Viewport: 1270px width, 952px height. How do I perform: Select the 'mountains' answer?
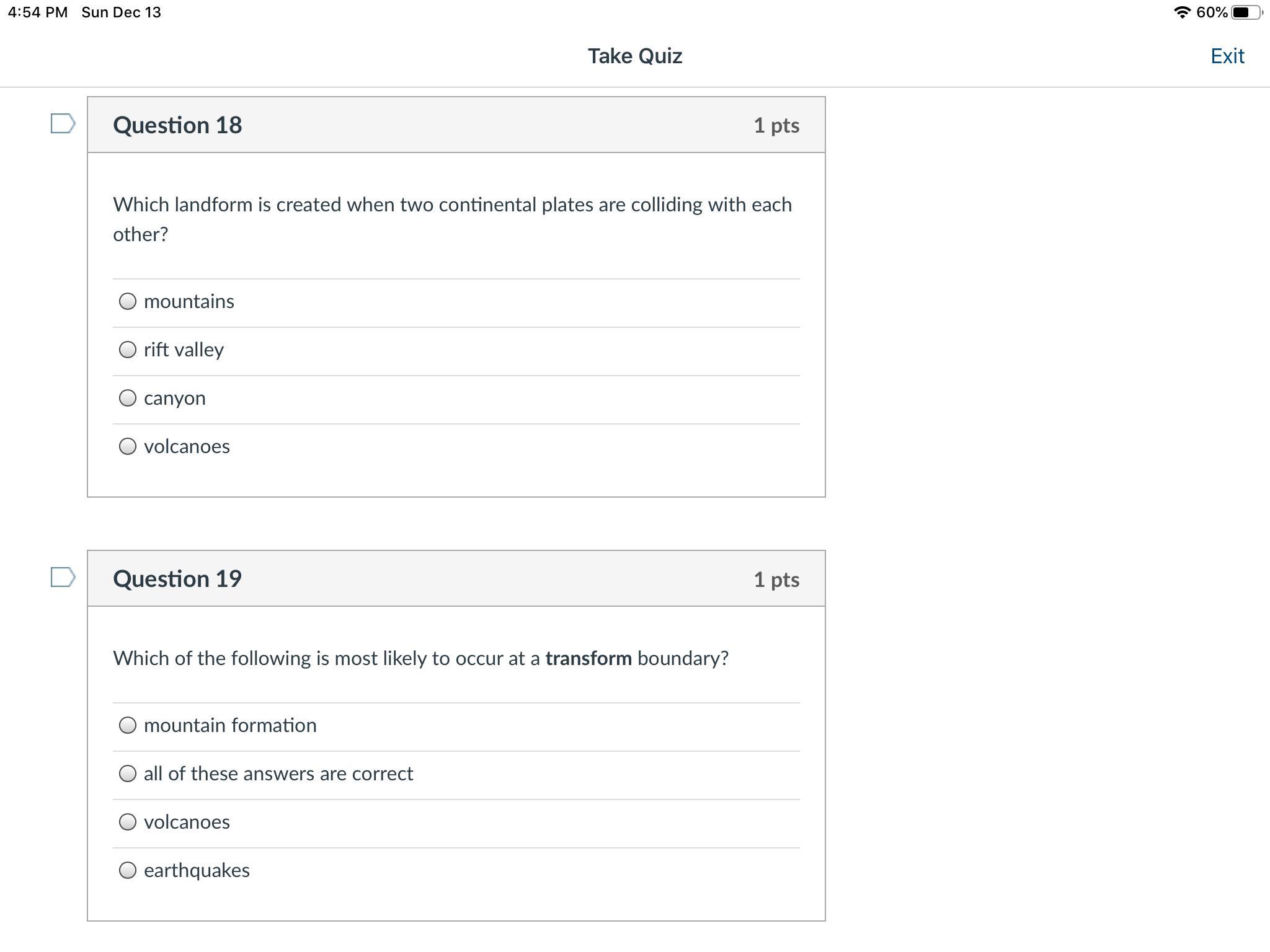pos(128,301)
